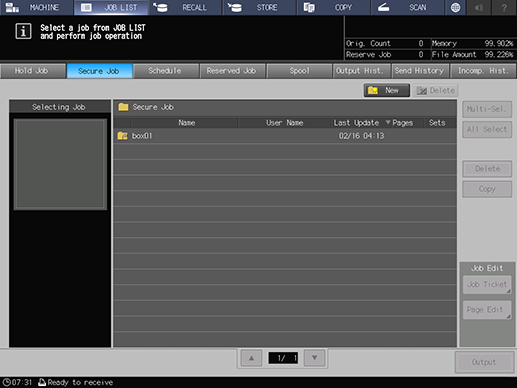Click the Secure Job folder icon header
The height and width of the screenshot is (388, 517).
(x=123, y=107)
